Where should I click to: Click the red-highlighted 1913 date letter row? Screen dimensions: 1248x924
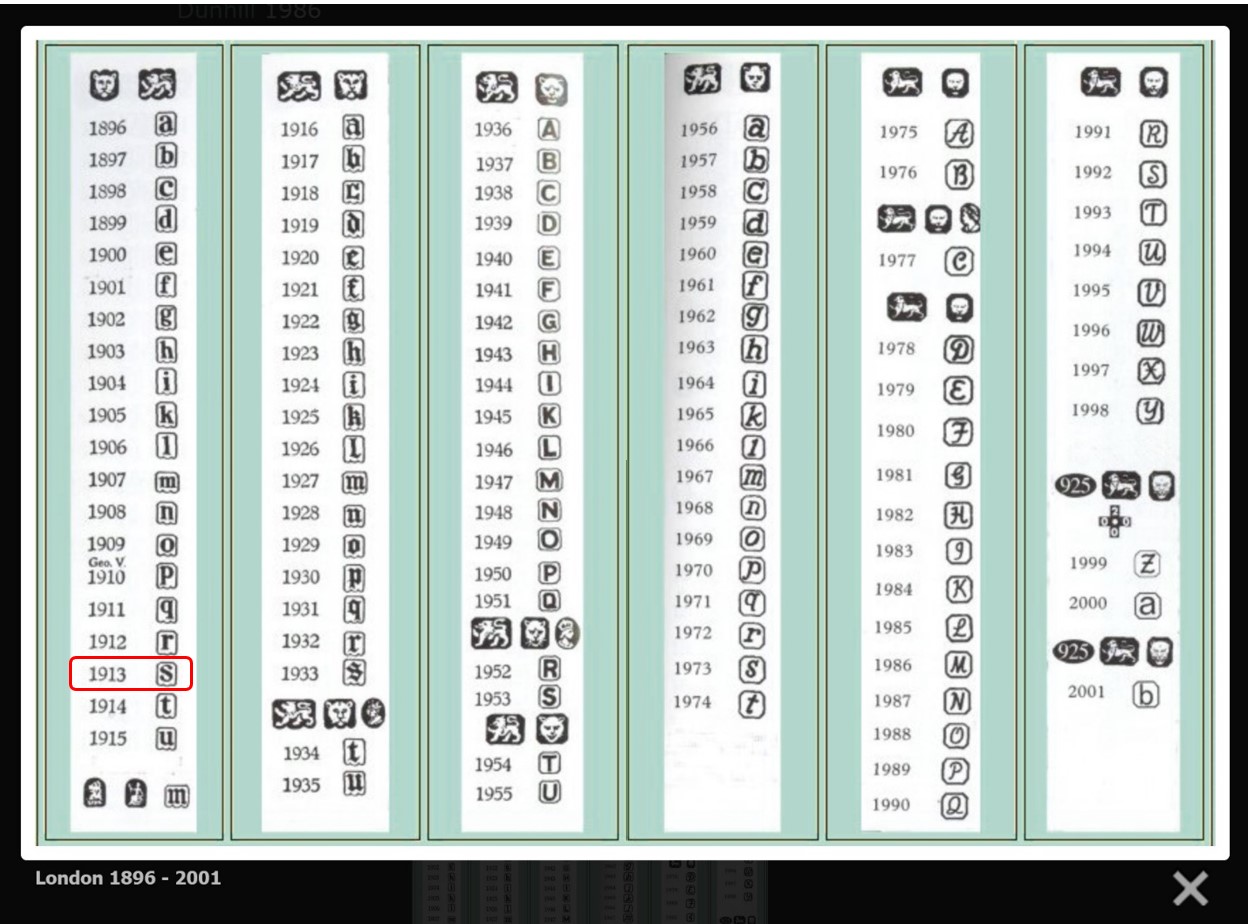click(x=130, y=674)
